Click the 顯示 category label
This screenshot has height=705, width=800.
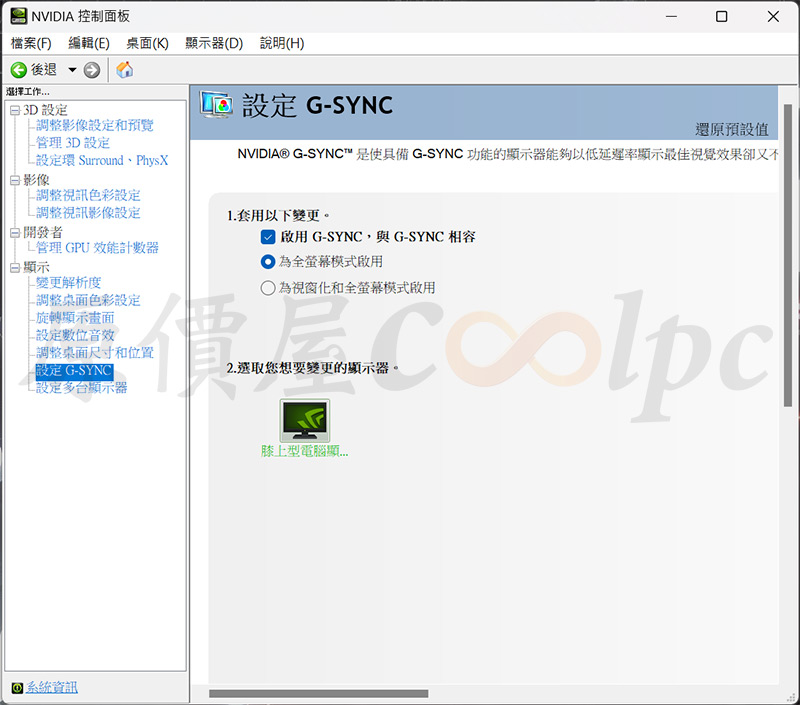[x=36, y=267]
